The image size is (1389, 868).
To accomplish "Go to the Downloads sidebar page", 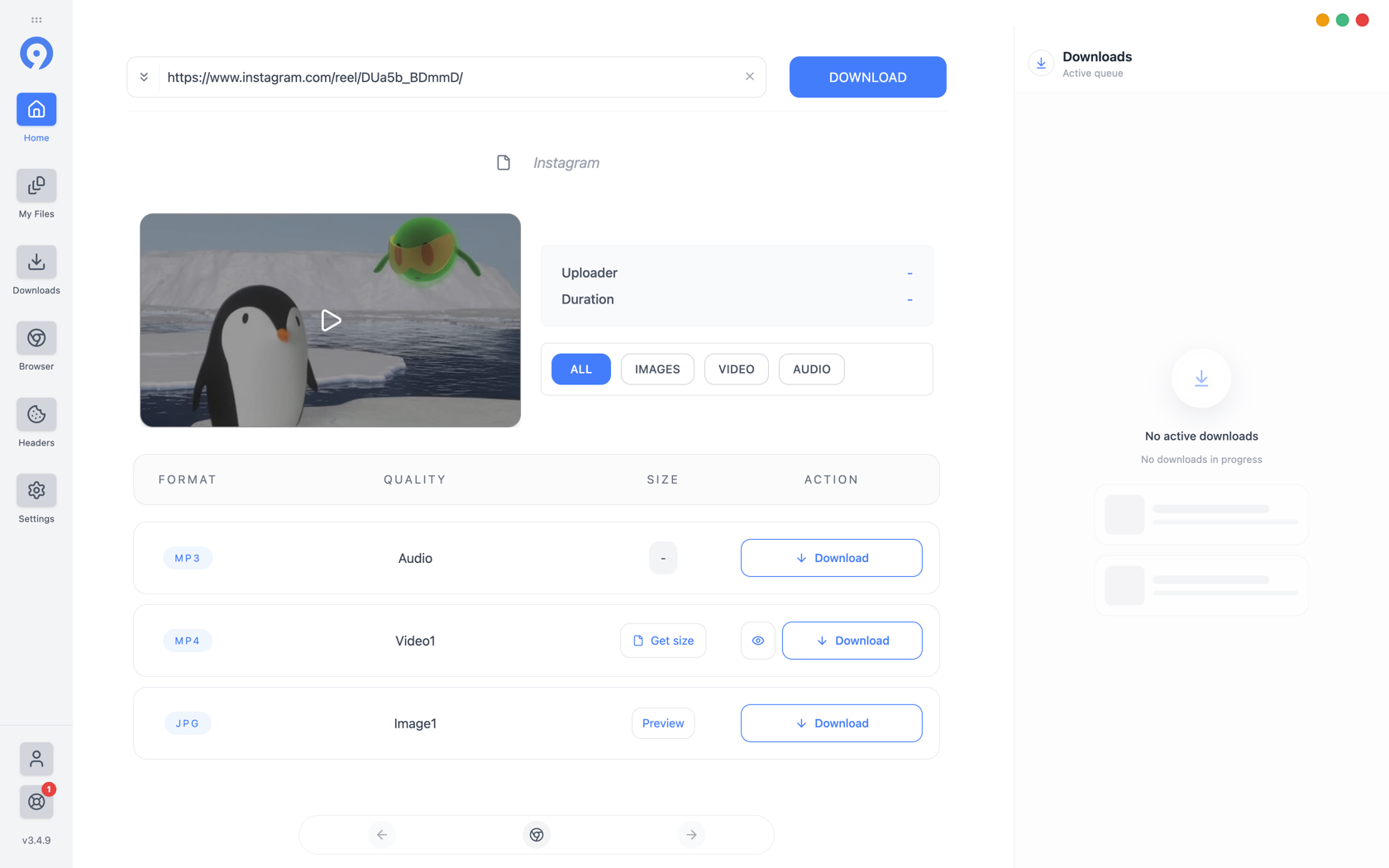I will pyautogui.click(x=36, y=262).
